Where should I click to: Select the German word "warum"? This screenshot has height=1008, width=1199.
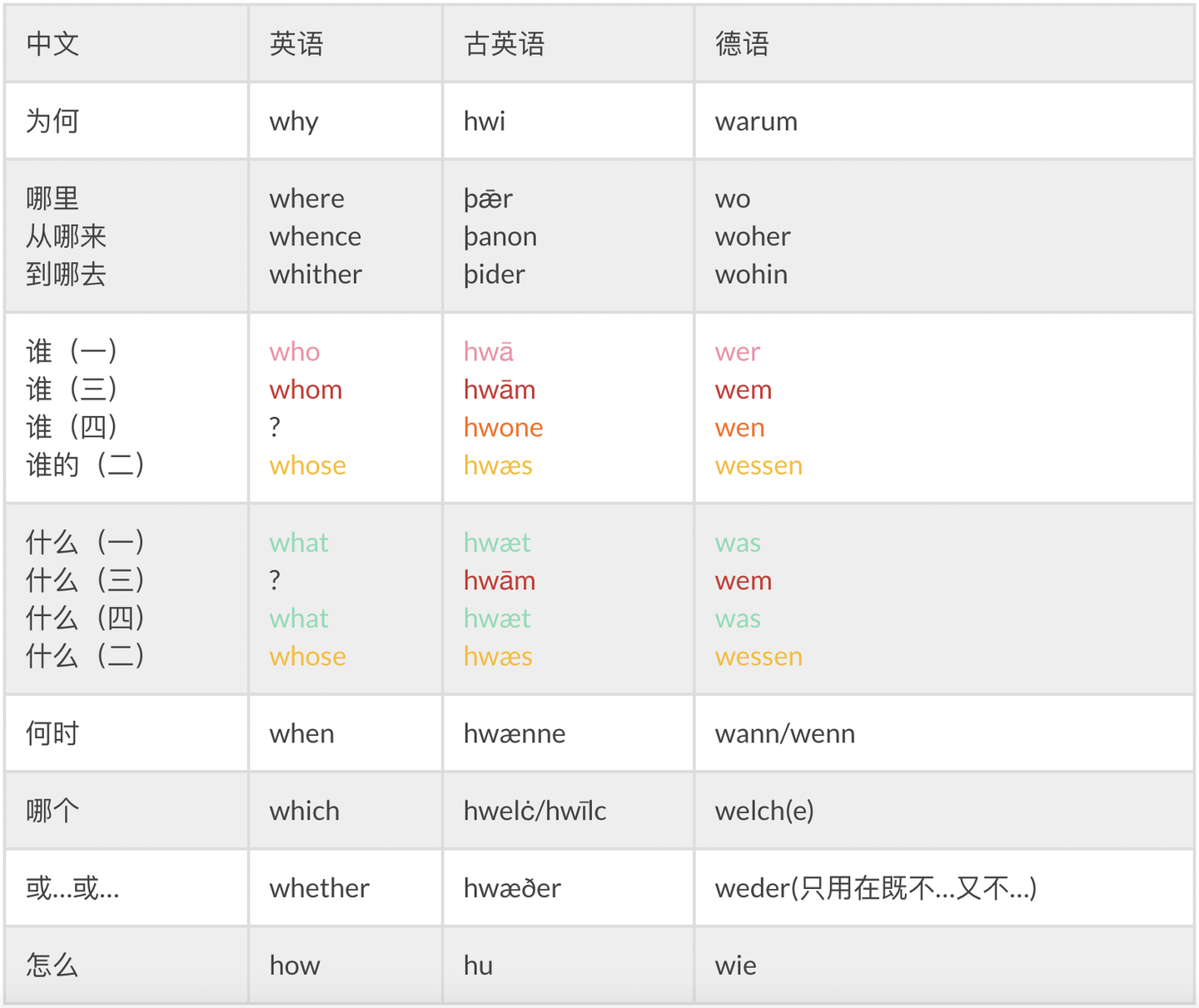click(756, 122)
